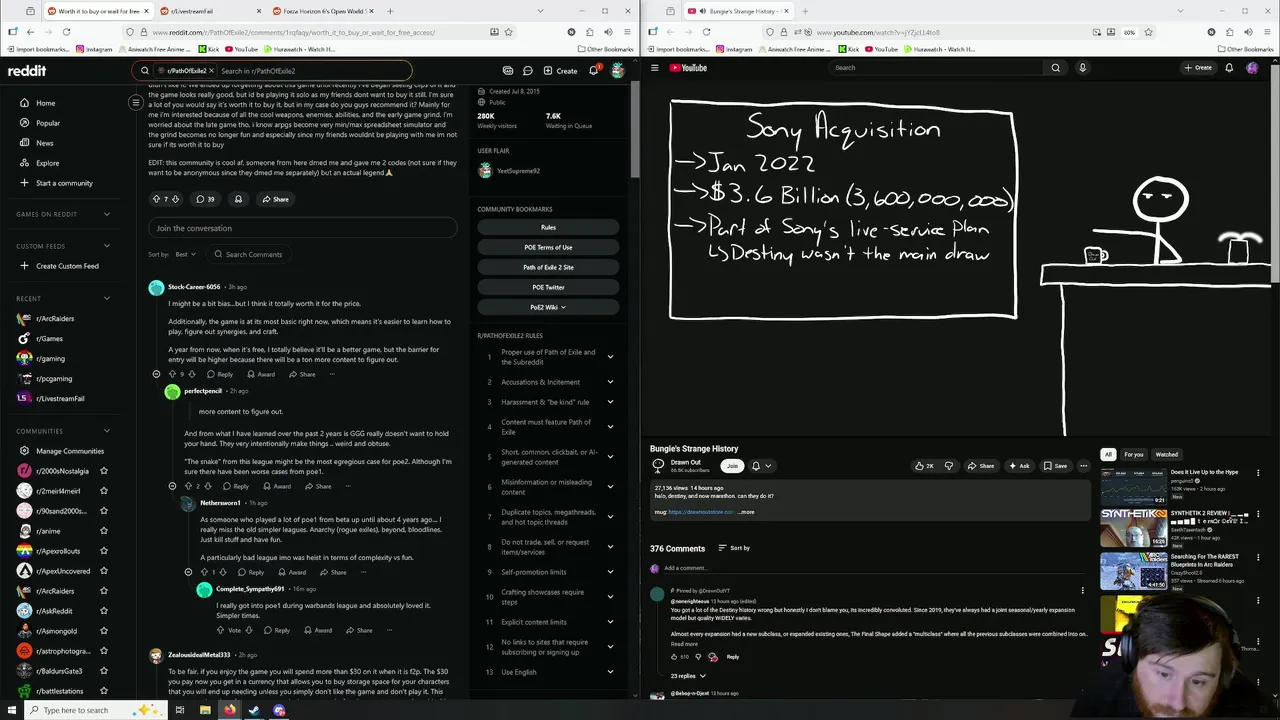The height and width of the screenshot is (720, 1280).
Task: Click the Reddit advertise icon
Action: pyautogui.click(x=508, y=71)
